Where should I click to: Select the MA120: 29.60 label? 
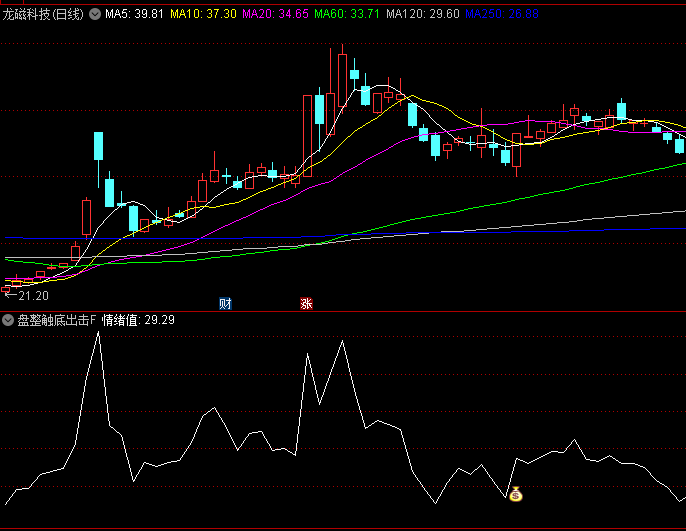point(423,14)
